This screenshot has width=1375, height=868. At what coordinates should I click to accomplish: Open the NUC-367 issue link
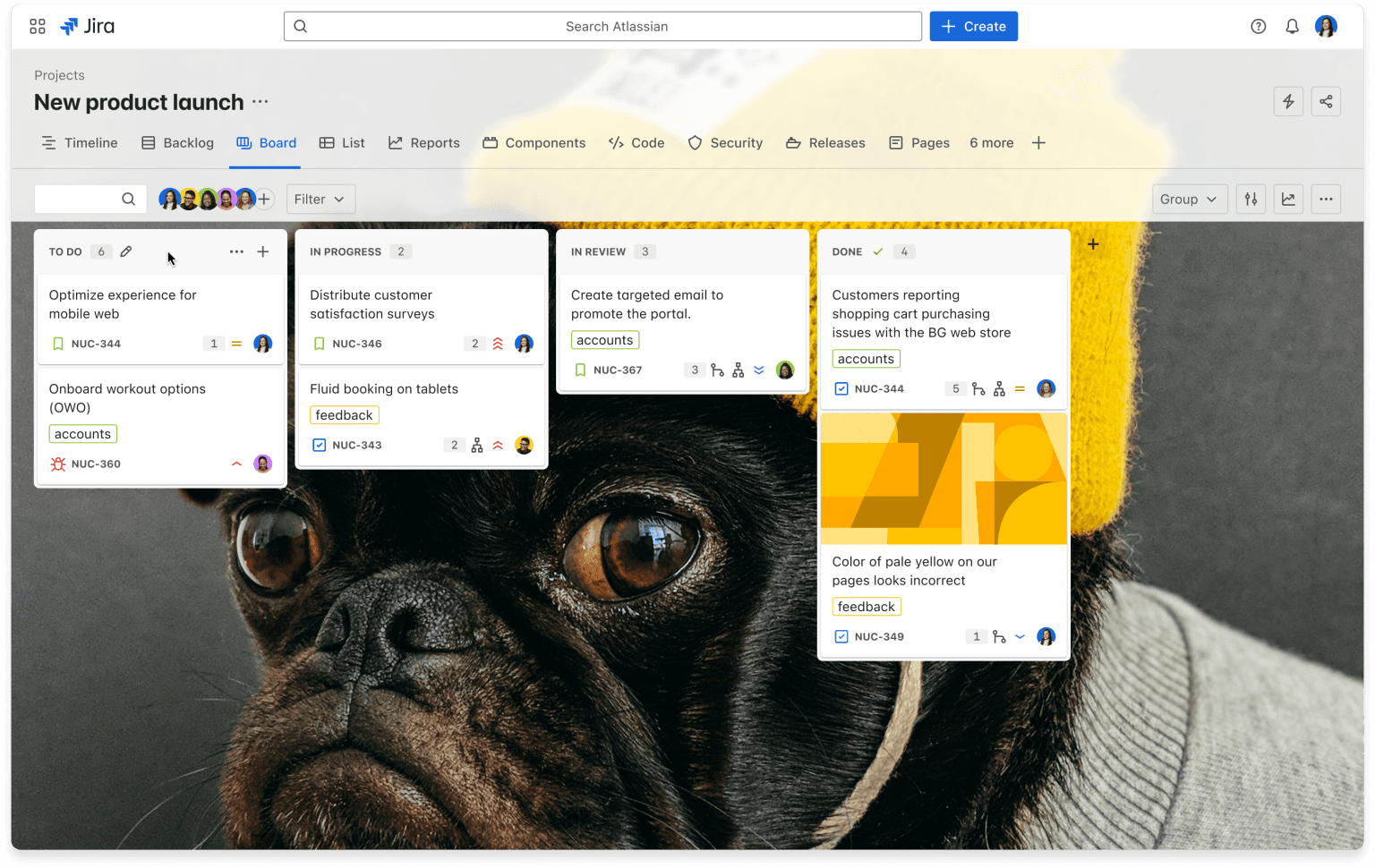point(619,370)
